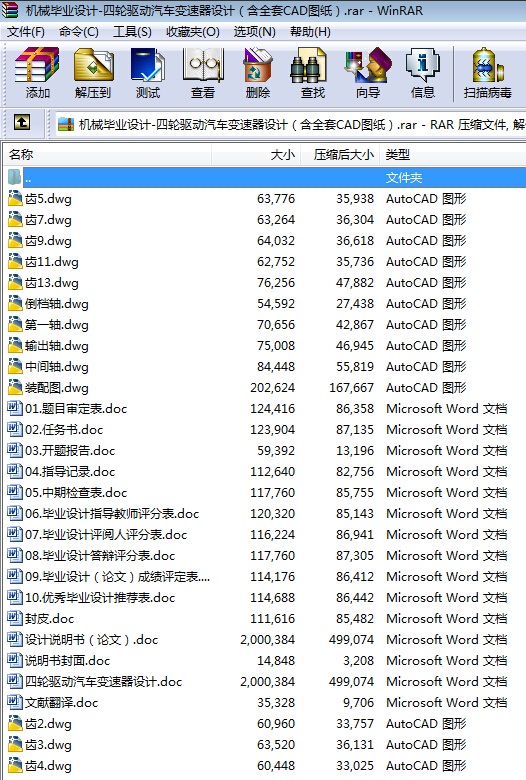This screenshot has height=780, width=526.
Task: Sort by the 大小 column header
Action: click(x=256, y=155)
